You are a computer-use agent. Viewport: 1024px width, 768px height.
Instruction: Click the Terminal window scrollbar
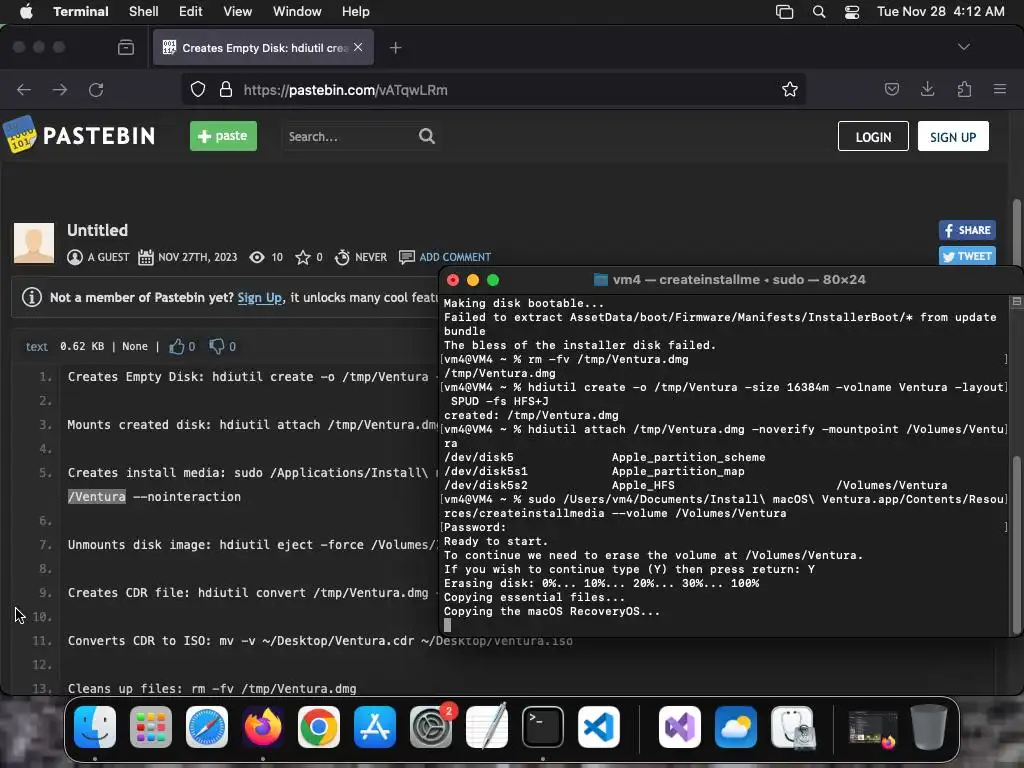(1016, 546)
